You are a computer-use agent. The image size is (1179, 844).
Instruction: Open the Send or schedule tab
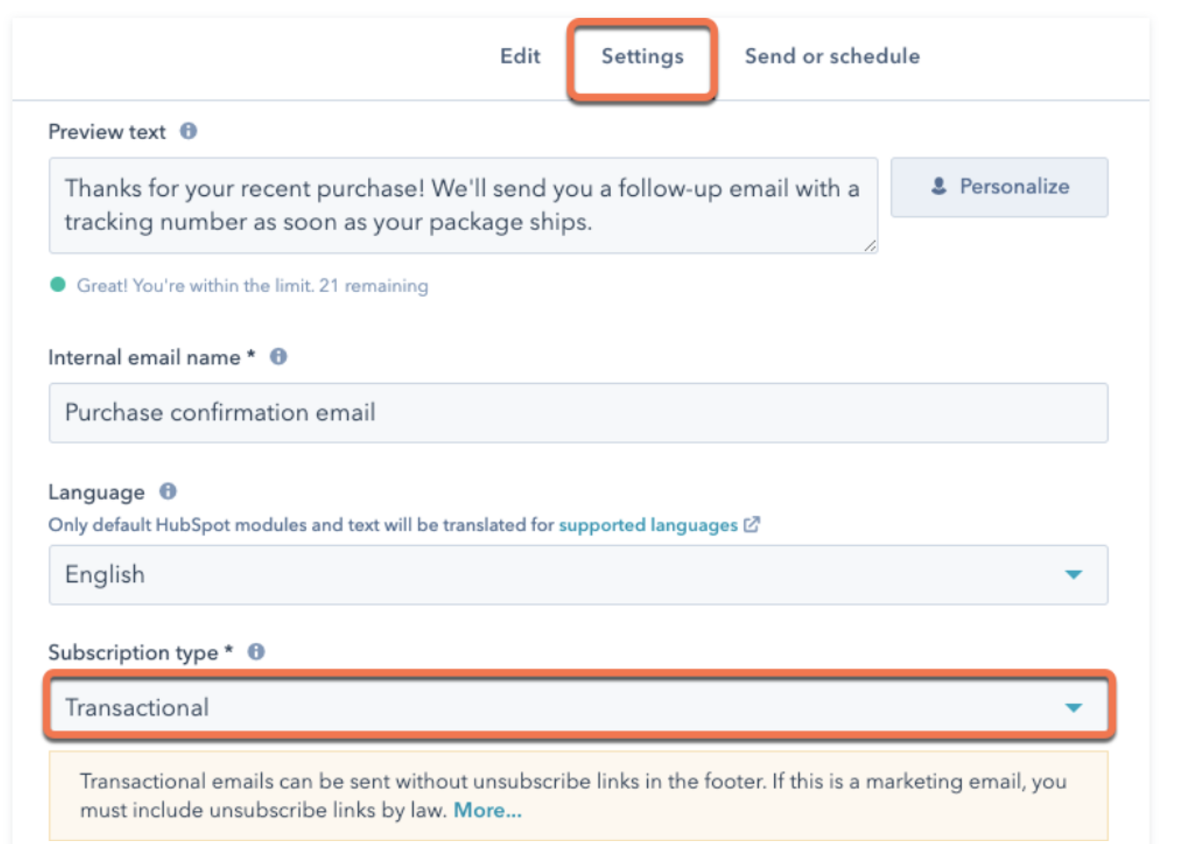click(x=831, y=56)
